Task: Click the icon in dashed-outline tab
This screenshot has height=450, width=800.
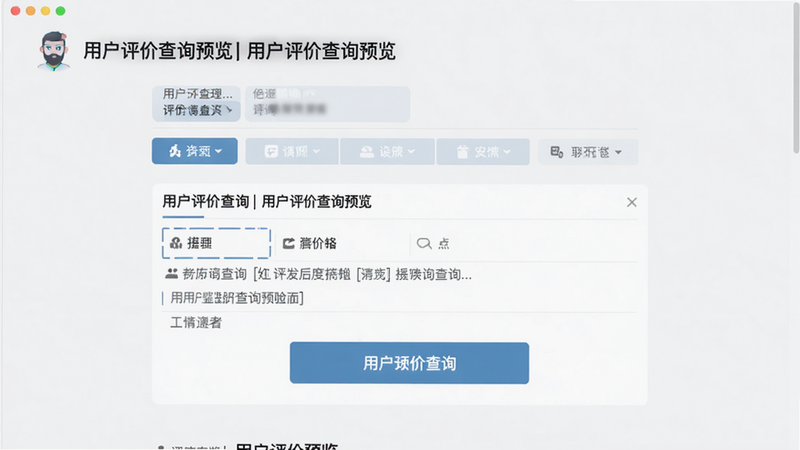Action: pyautogui.click(x=176, y=243)
